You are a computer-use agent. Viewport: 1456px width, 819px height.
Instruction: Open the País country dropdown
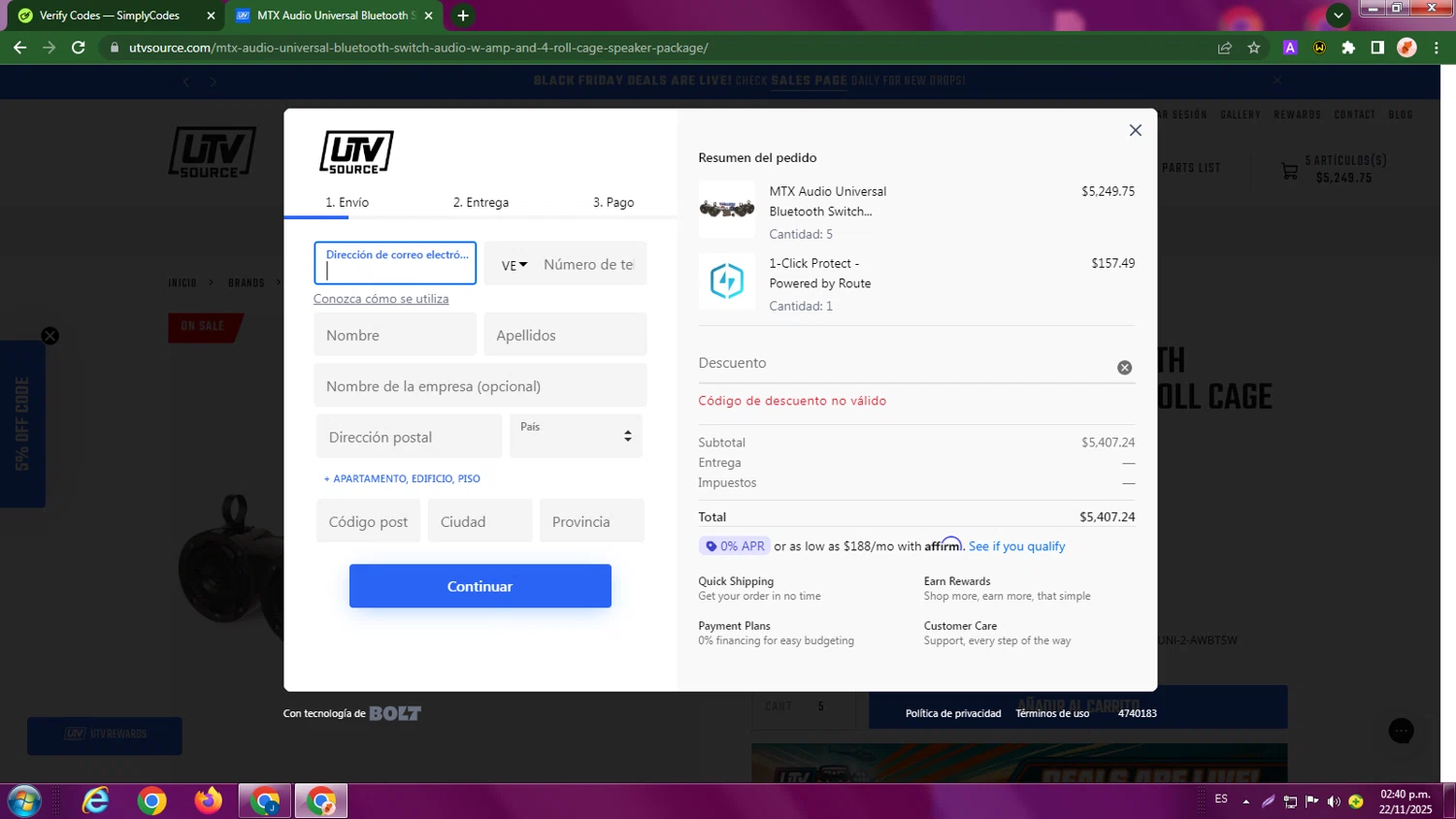[x=576, y=436]
